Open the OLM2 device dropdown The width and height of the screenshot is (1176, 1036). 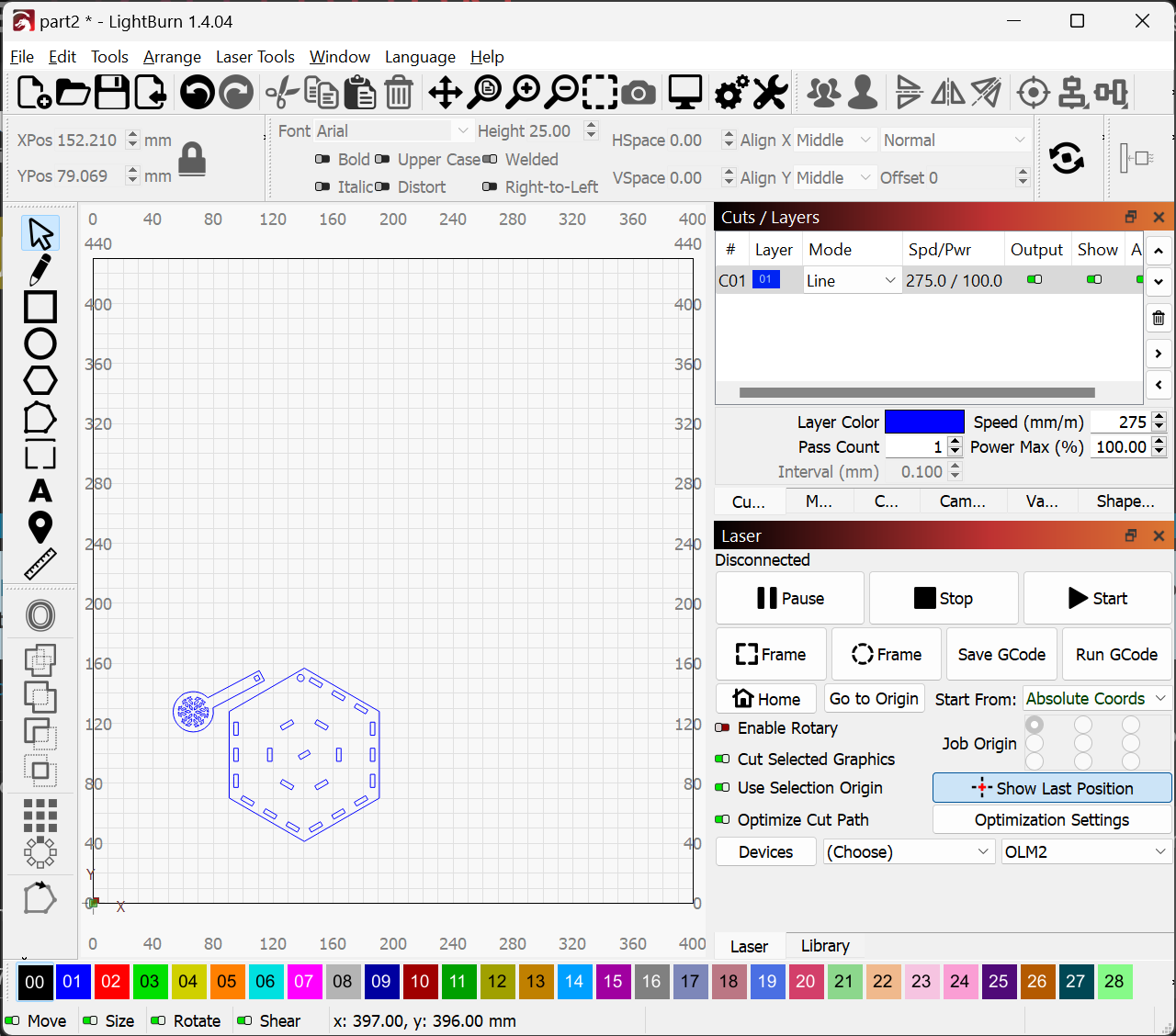tap(1086, 852)
